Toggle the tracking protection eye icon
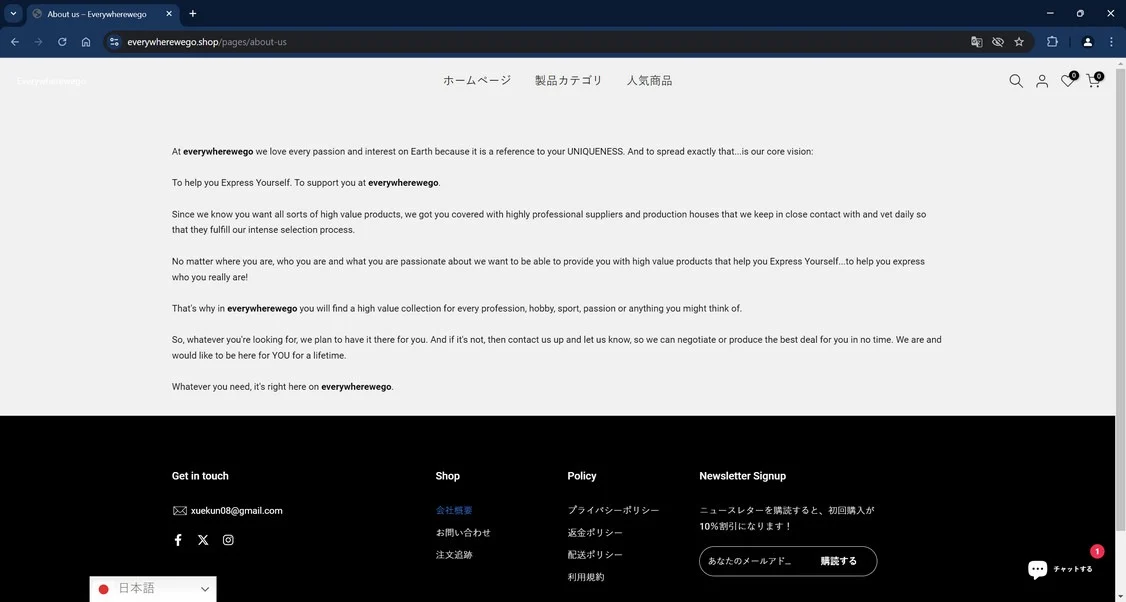 [997, 42]
